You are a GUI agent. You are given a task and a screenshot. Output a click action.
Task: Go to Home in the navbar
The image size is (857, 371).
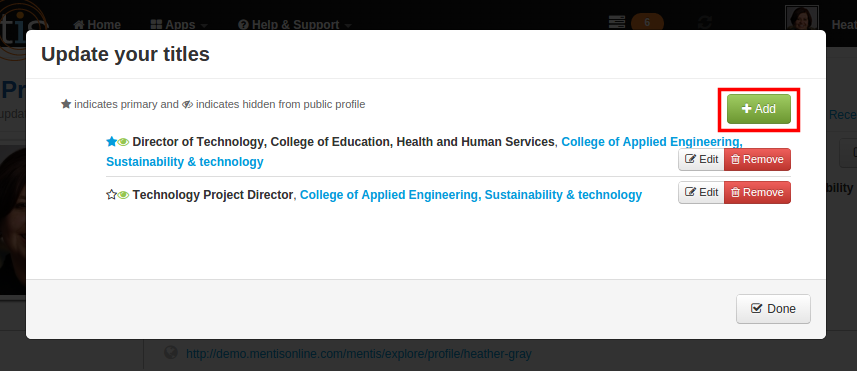[x=97, y=25]
